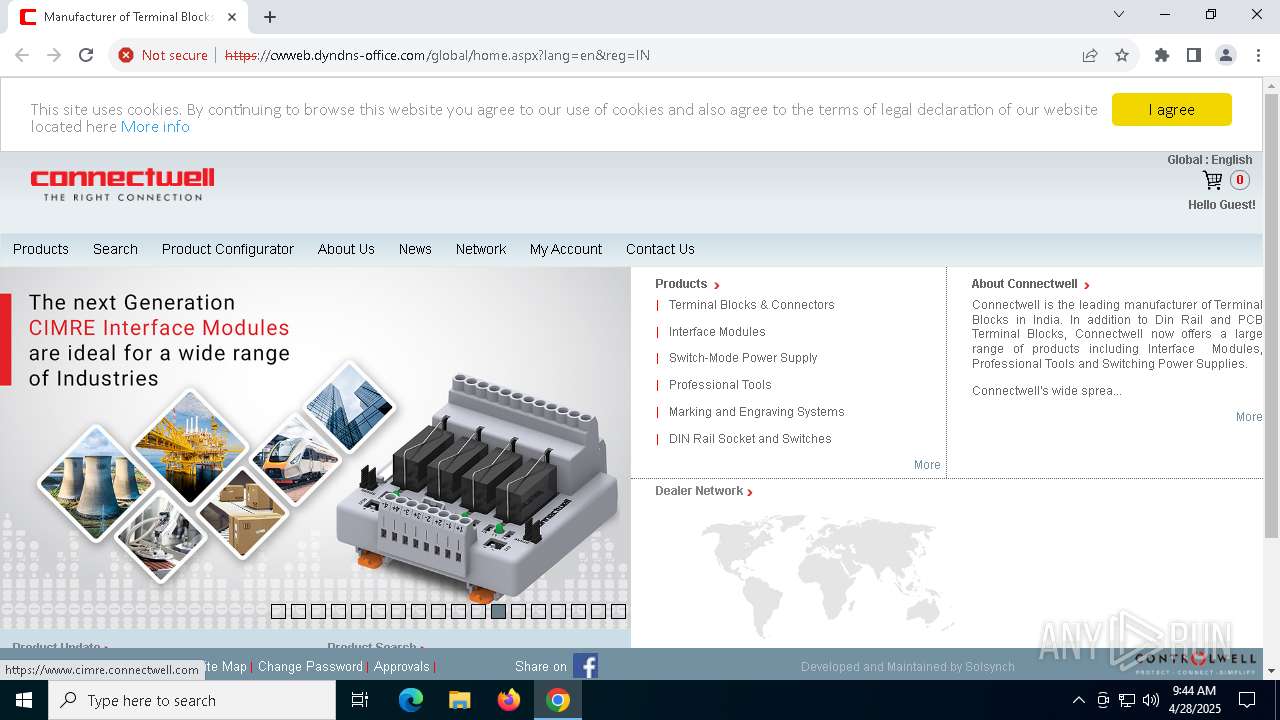The image size is (1280, 720).
Task: Click Developed and Maintained by Solsynch
Action: pyautogui.click(x=908, y=667)
